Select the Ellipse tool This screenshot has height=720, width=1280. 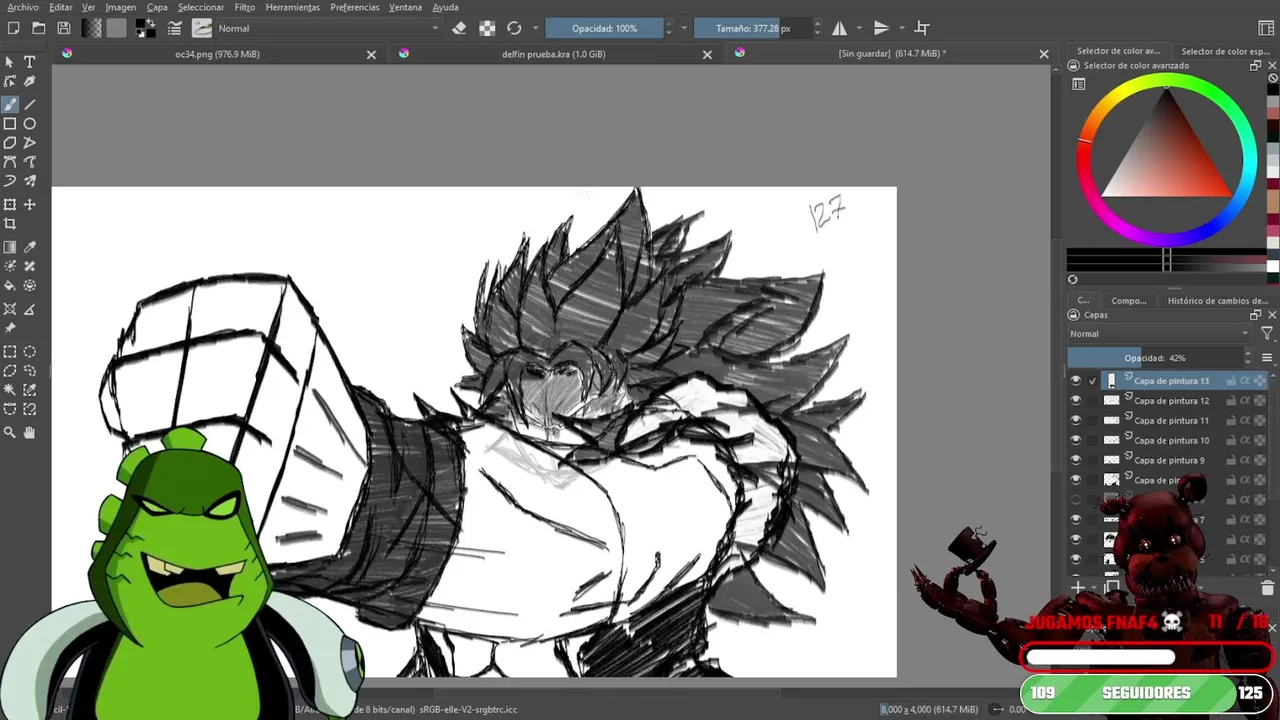pyautogui.click(x=30, y=124)
